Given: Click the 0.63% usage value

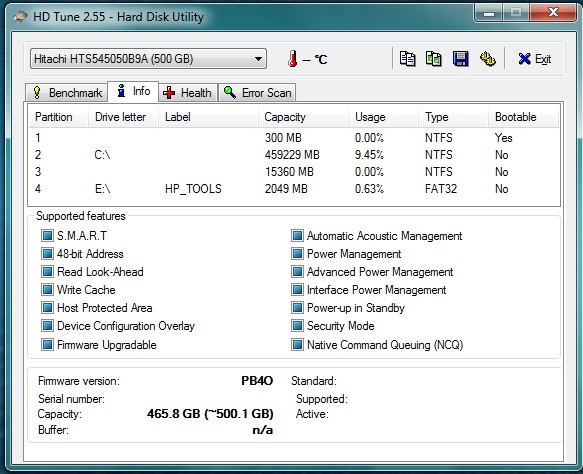Looking at the screenshot, I should 369,189.
